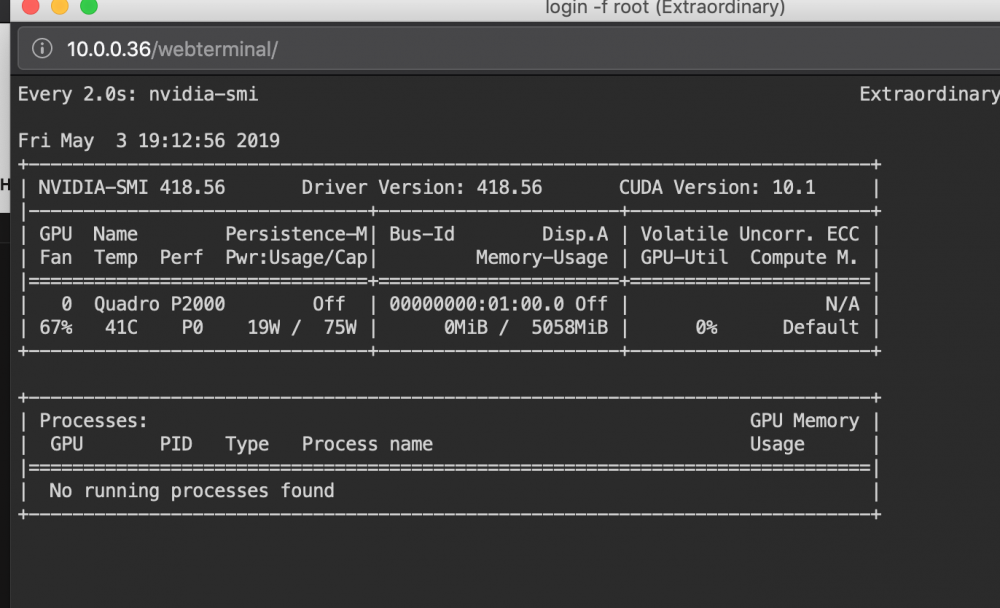Click 'CUDA Version: 10.1' text
The height and width of the screenshot is (608, 1000).
717,188
